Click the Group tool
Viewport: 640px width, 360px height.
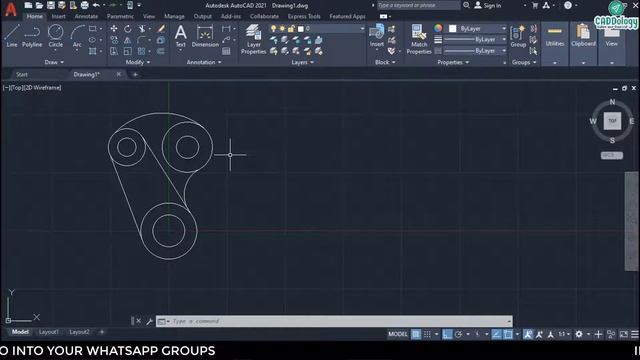518,36
